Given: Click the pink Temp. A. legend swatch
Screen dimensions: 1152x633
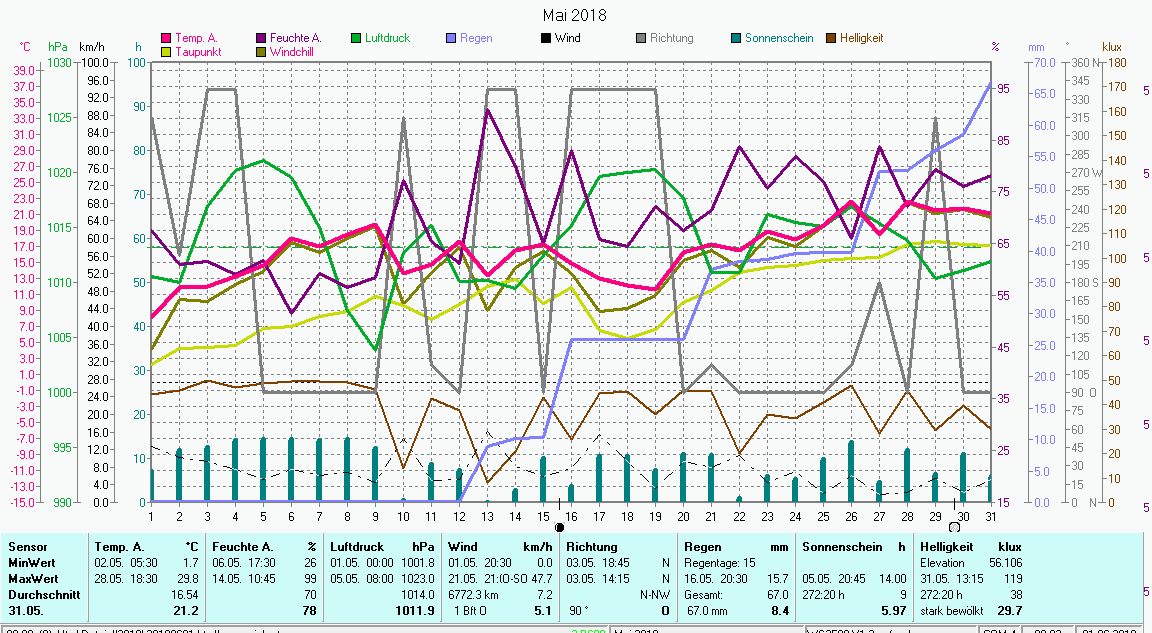Looking at the screenshot, I should point(167,39).
